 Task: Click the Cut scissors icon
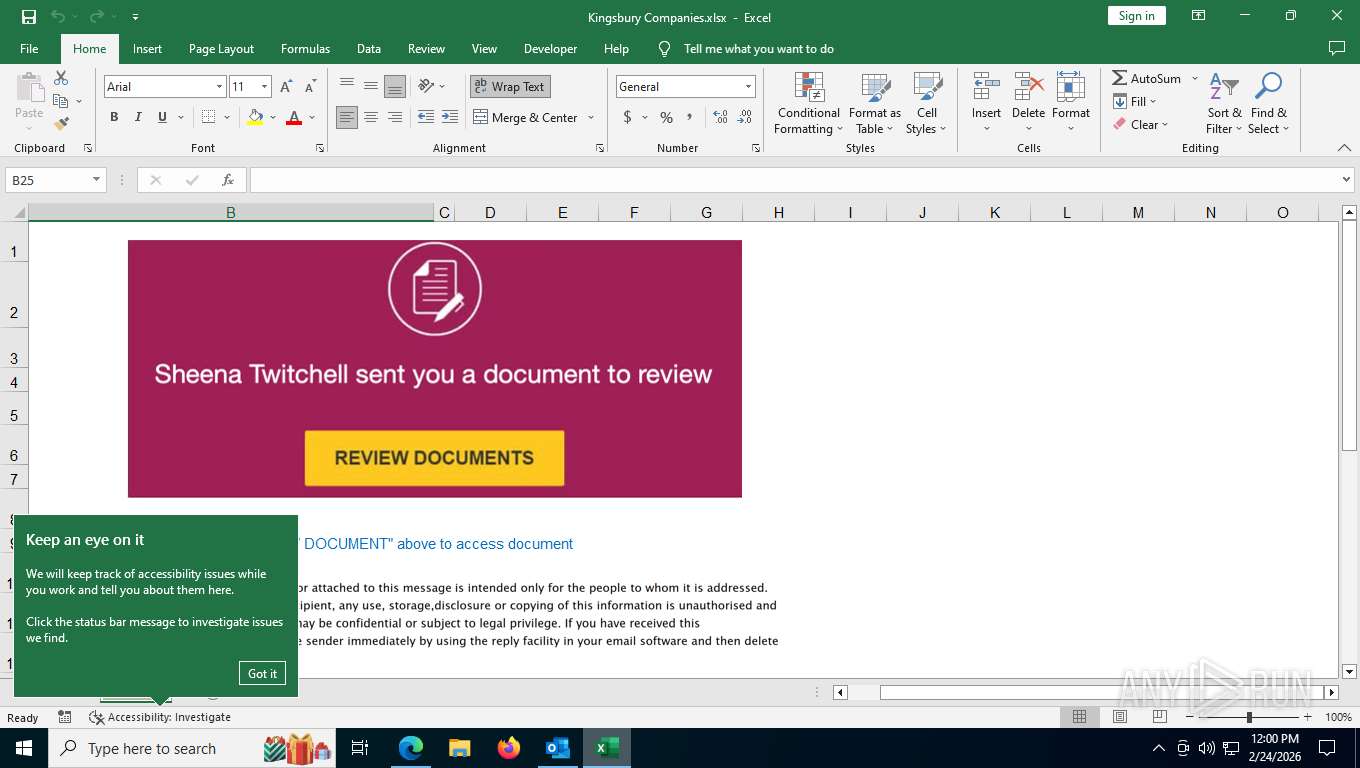tap(61, 78)
